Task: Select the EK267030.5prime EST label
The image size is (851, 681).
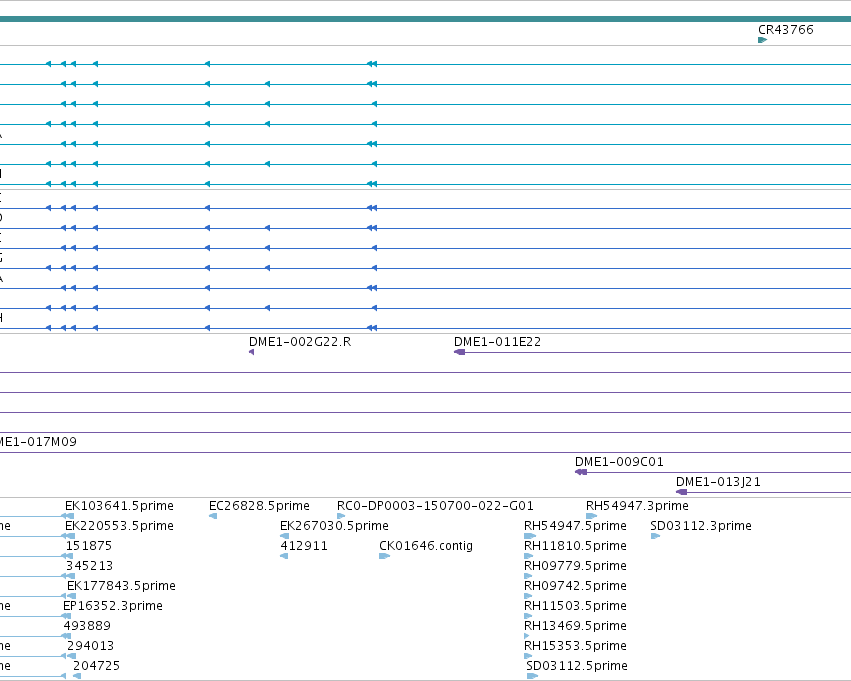Action: (334, 526)
